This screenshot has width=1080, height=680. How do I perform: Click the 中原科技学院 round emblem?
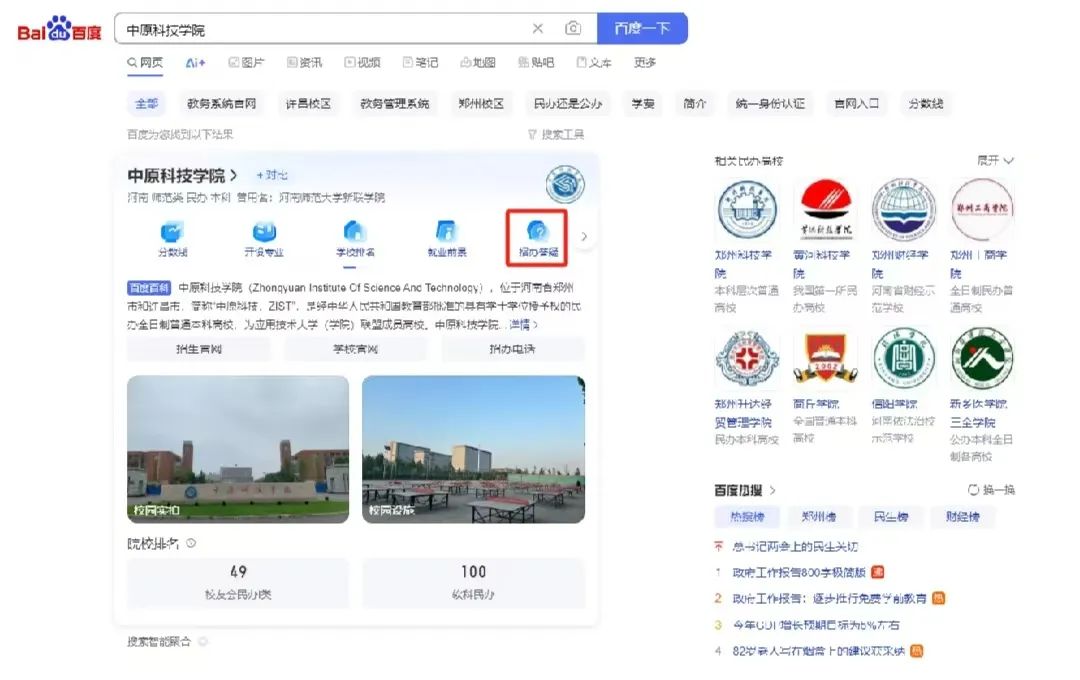tap(565, 185)
